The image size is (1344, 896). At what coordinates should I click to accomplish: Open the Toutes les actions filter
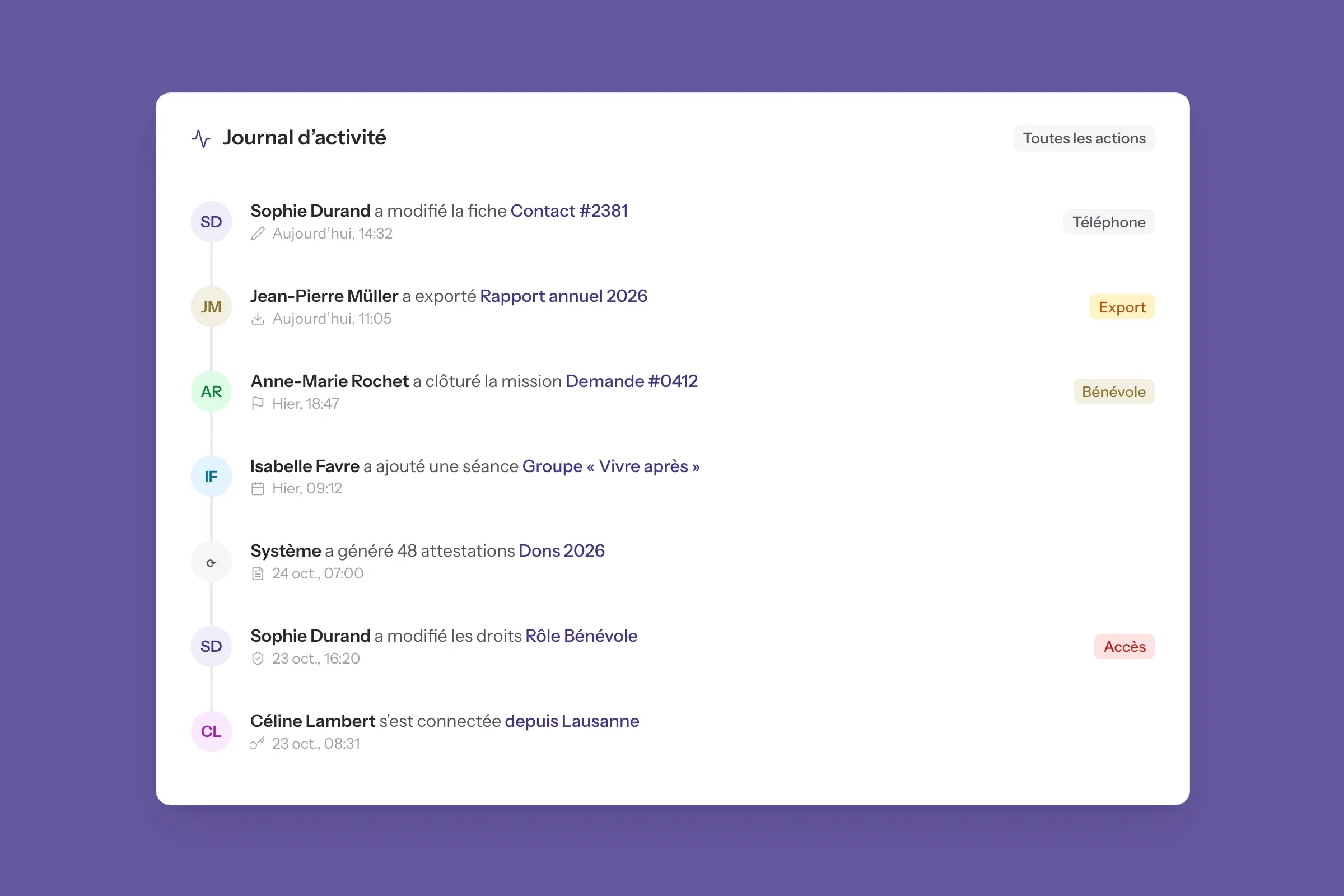[x=1084, y=138]
